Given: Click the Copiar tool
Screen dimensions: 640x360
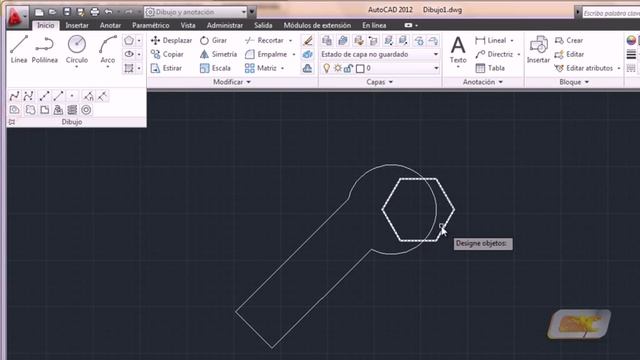Looking at the screenshot, I should (167, 54).
